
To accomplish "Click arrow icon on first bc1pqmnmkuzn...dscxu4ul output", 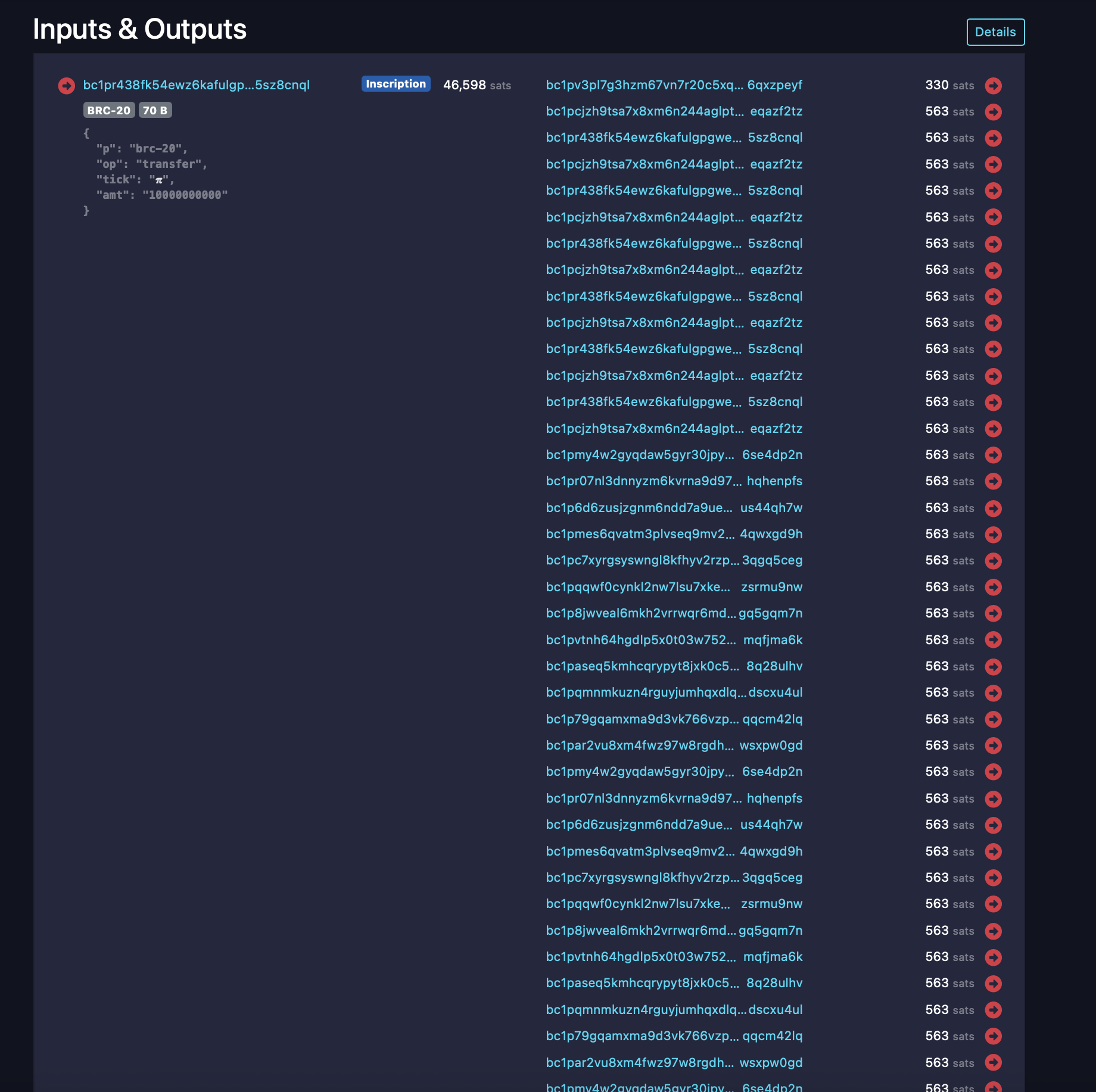I will [x=993, y=693].
